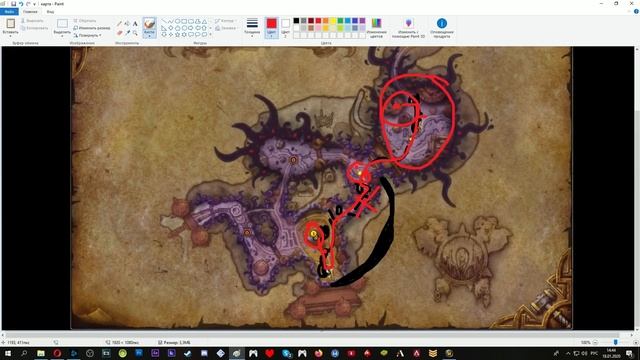Screen dimensions: 640x360
Task: Choose the five-point star shape
Action: (178, 35)
